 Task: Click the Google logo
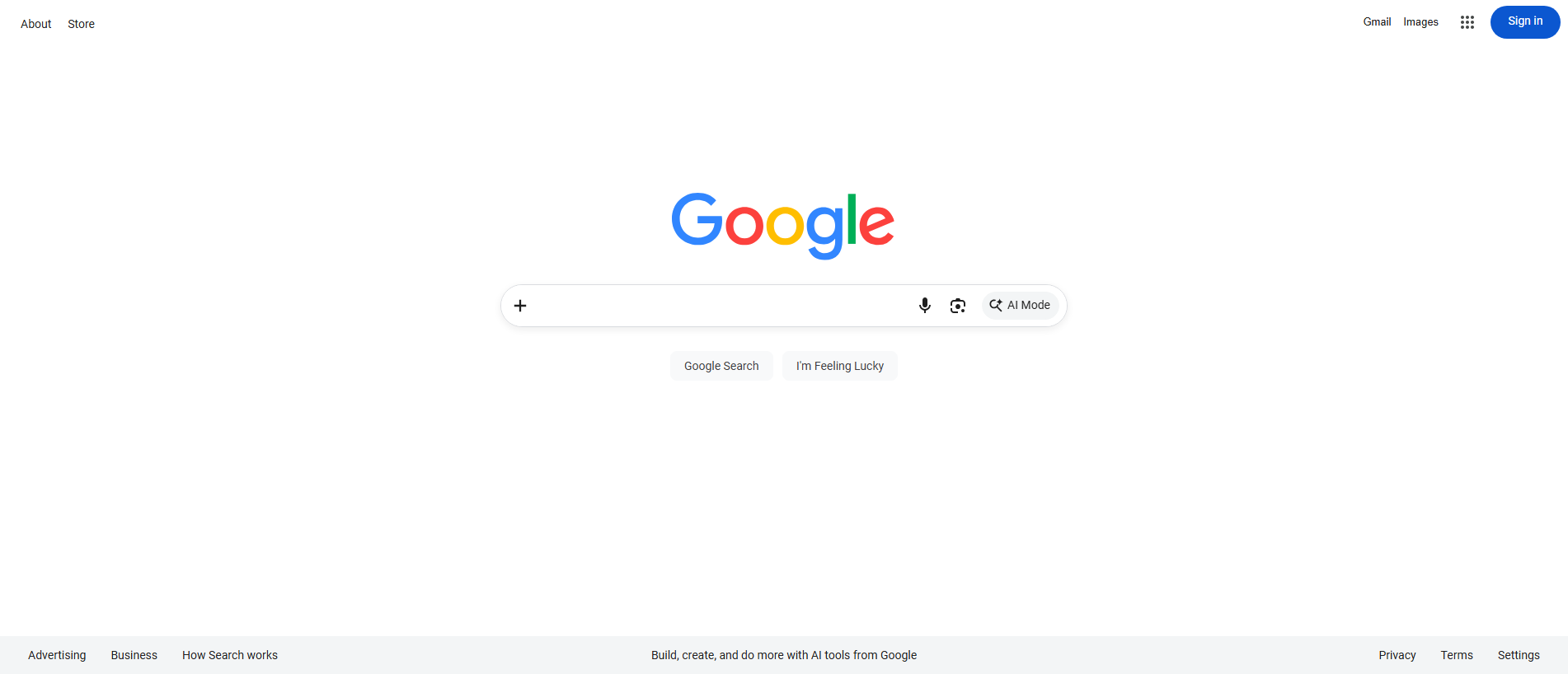point(783,225)
